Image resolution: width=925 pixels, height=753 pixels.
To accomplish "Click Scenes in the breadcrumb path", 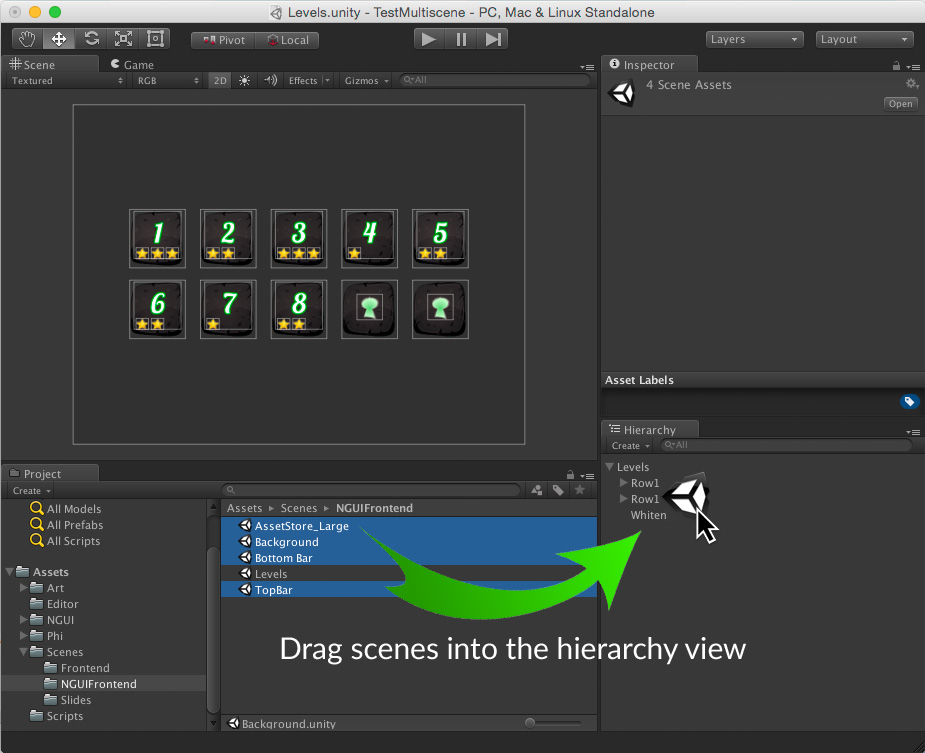I will pyautogui.click(x=299, y=508).
